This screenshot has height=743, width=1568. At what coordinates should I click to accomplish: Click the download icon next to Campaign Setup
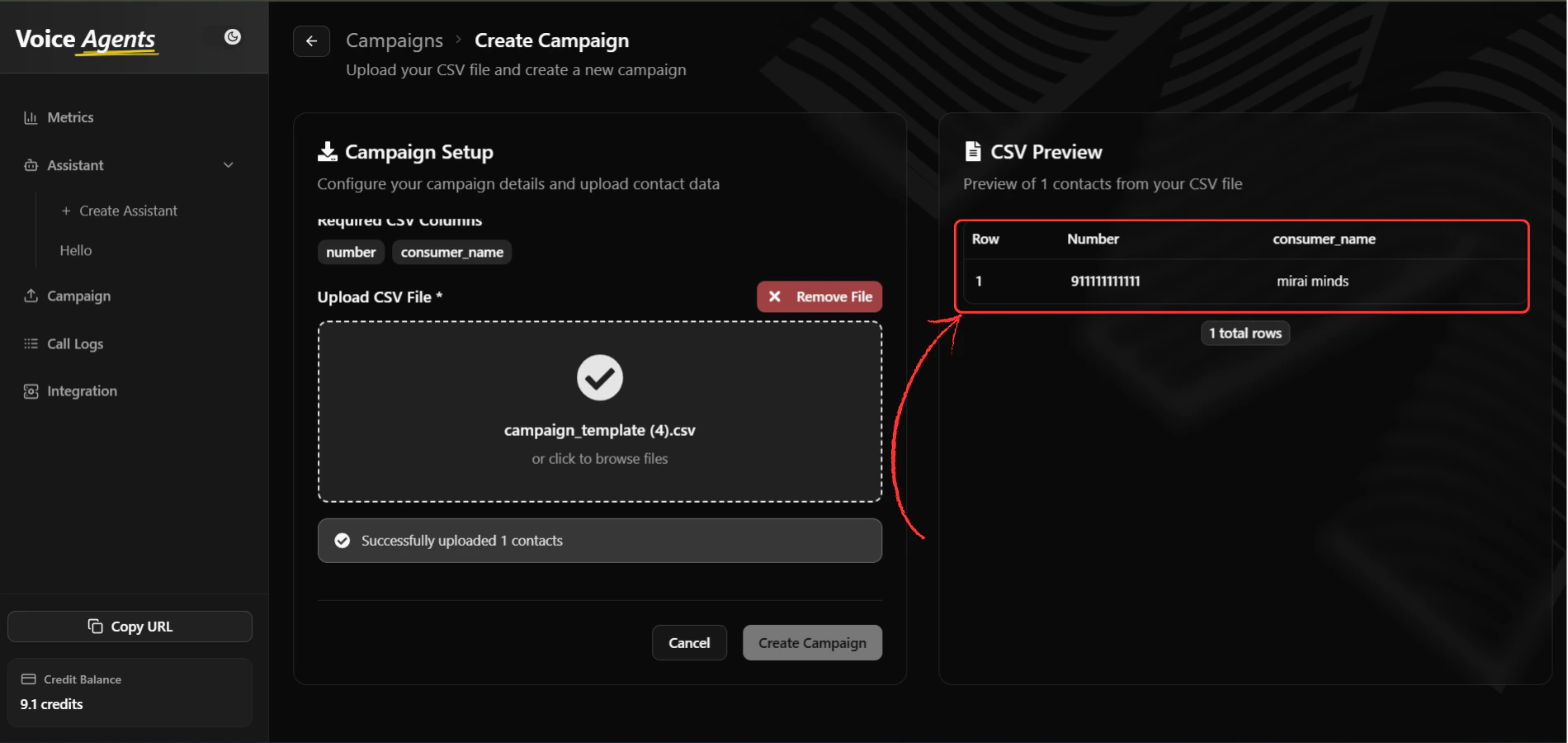pyautogui.click(x=328, y=151)
